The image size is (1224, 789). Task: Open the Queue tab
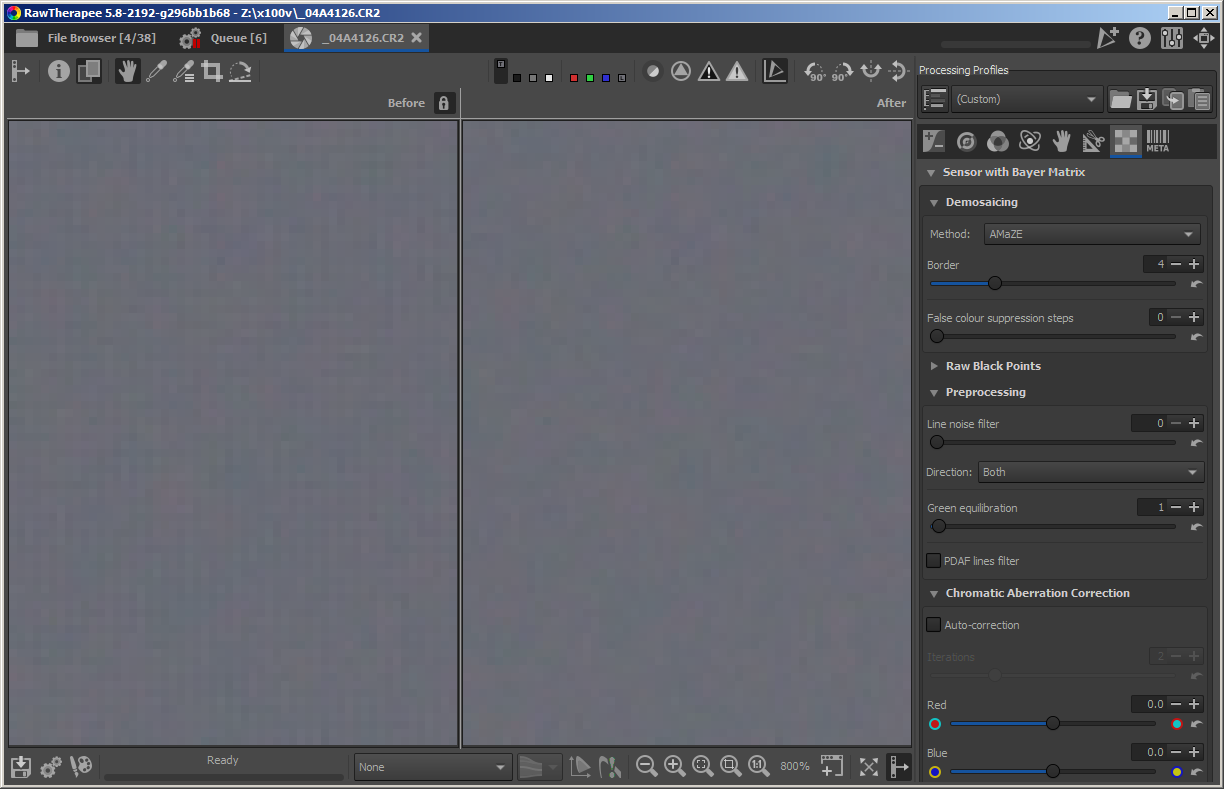pos(224,38)
